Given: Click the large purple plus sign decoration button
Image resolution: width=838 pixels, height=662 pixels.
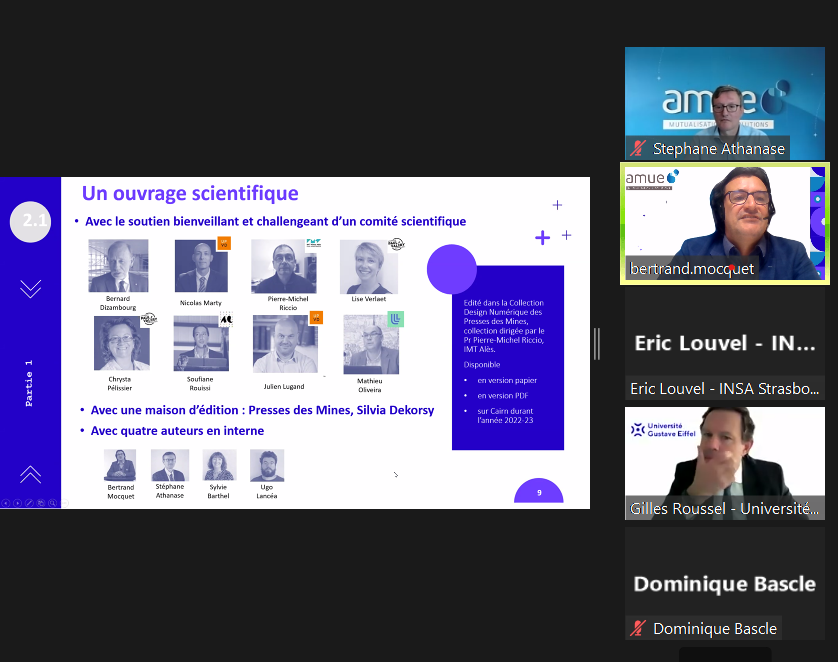Looking at the screenshot, I should (542, 238).
